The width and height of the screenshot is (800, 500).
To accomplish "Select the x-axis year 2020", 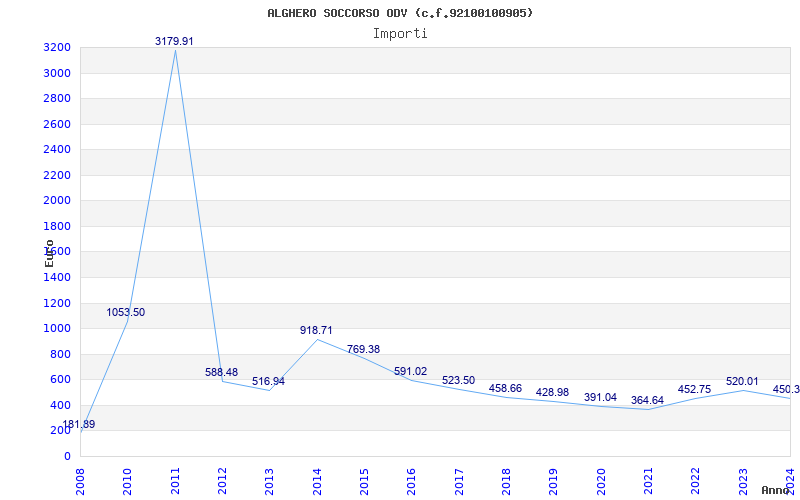I will click(x=601, y=482).
